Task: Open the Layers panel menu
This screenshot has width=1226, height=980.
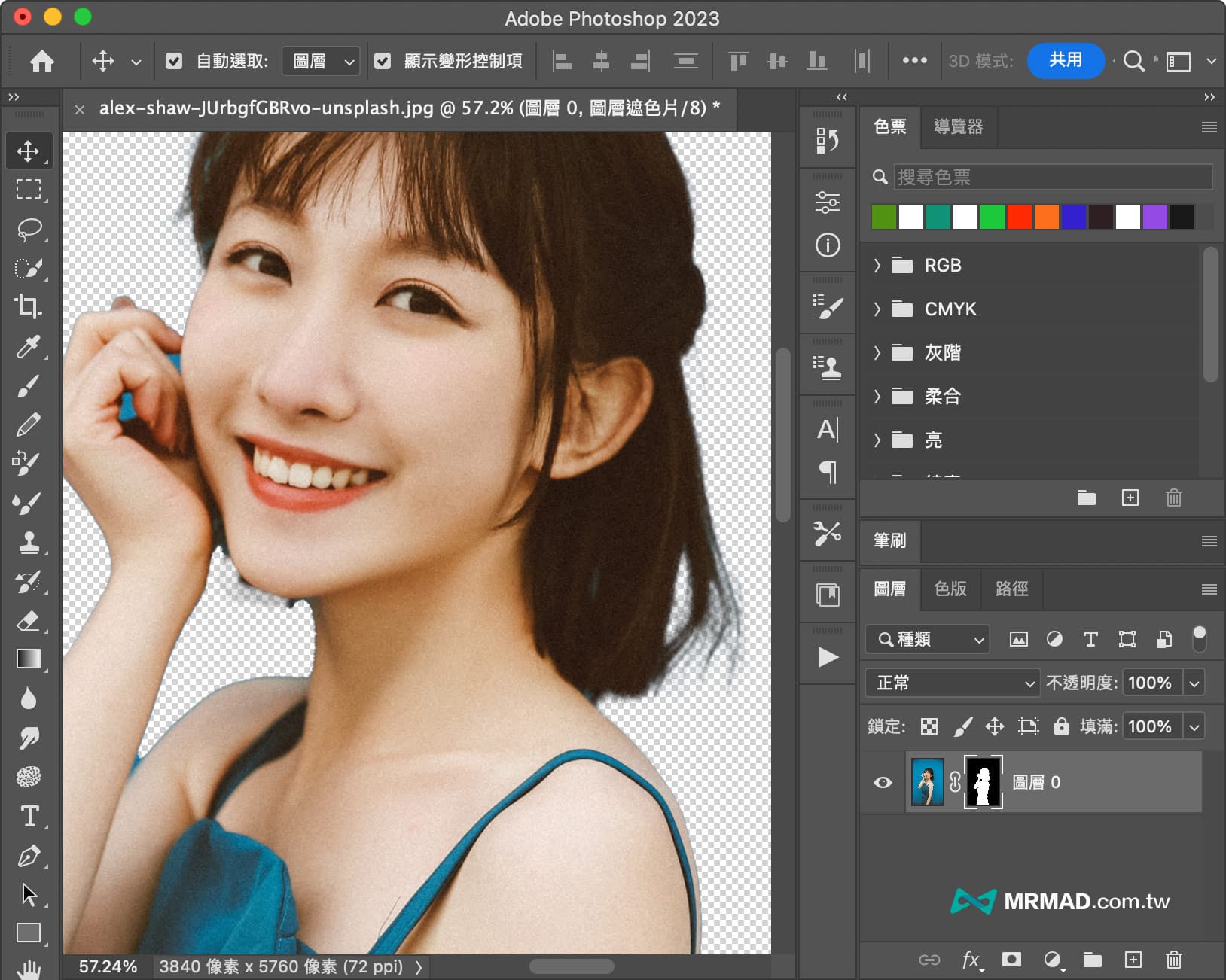Action: pos(1209,589)
